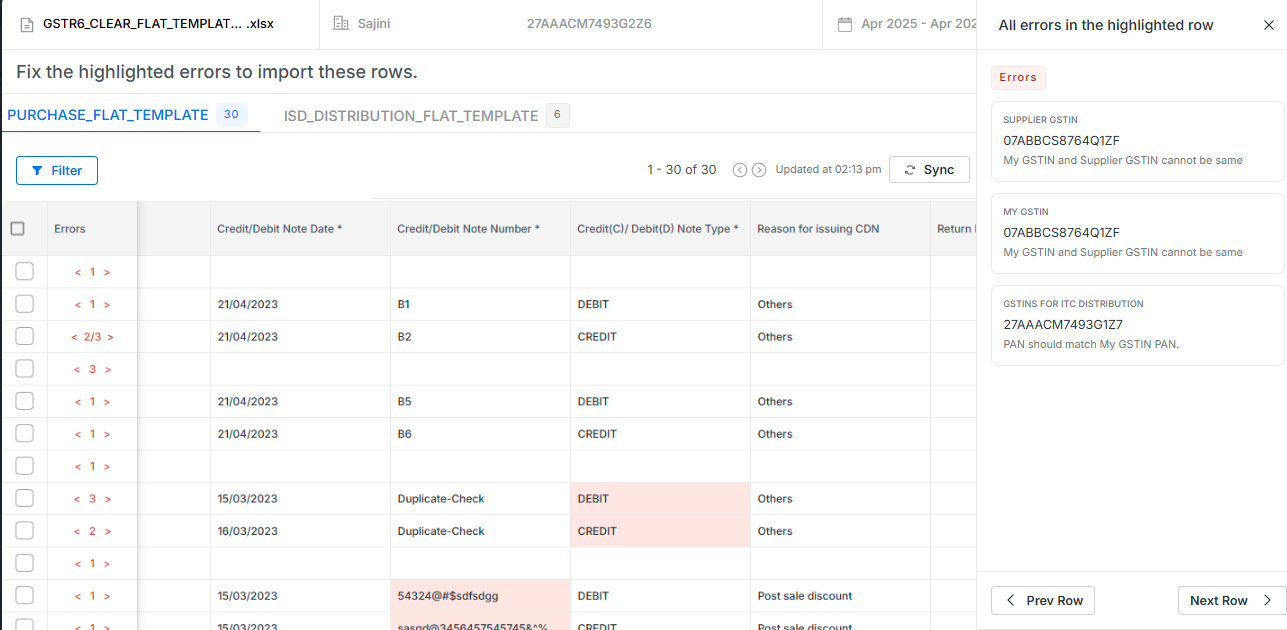
Task: Click the 30 count badge on PURCHASE tab
Action: click(x=231, y=115)
